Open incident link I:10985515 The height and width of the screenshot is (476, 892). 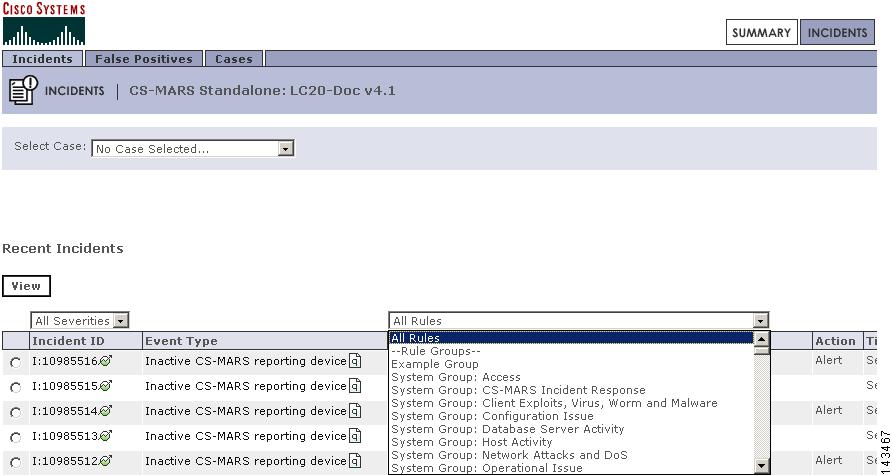coord(65,386)
